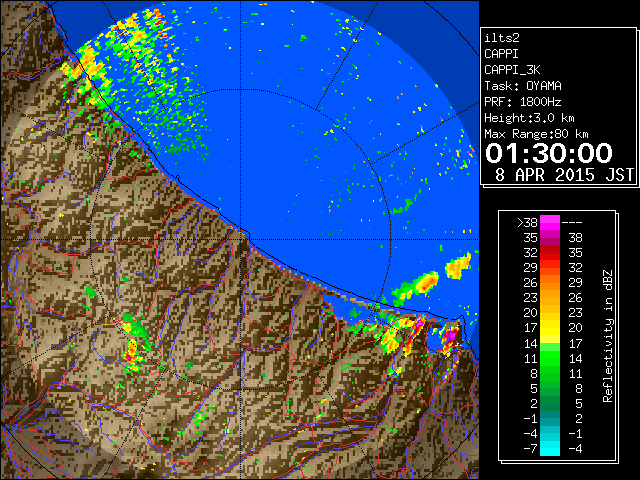Select the 'PRF: 1800Hz' text
Viewport: 640px width, 480px height.
(x=523, y=102)
